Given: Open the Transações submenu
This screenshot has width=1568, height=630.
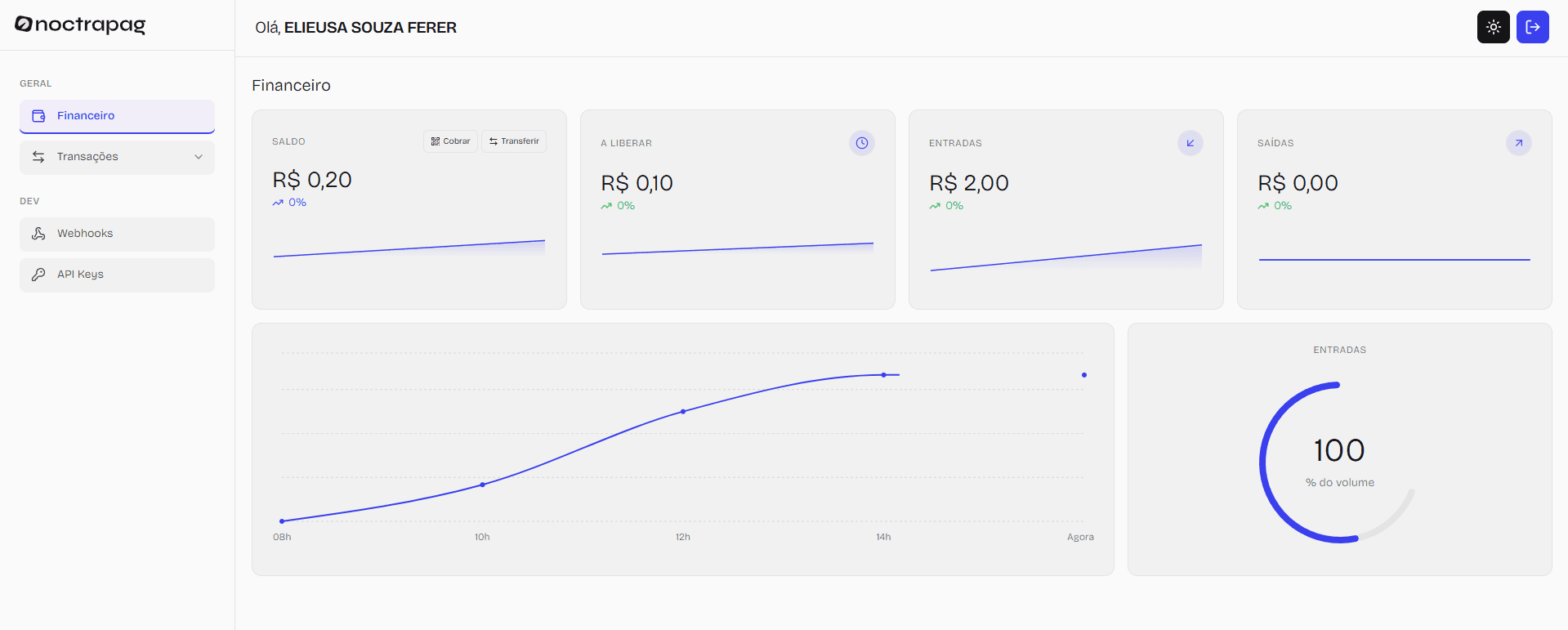Looking at the screenshot, I should pyautogui.click(x=117, y=157).
